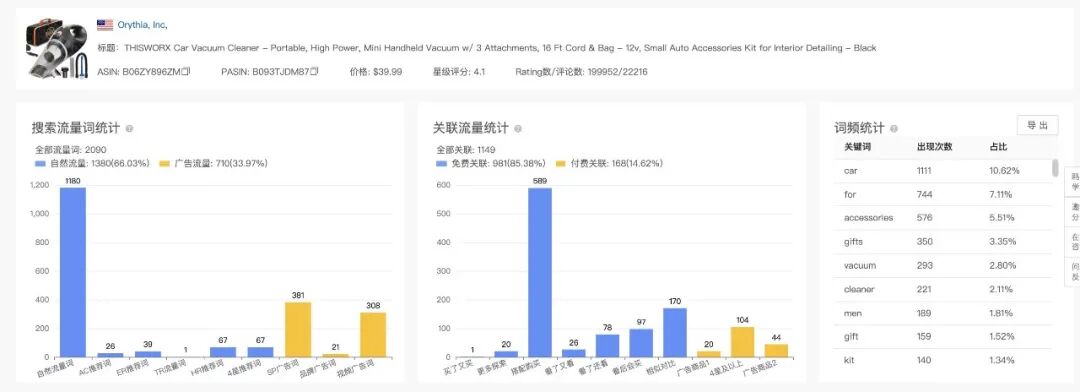Select the 'kit' keyword row

coord(942,360)
